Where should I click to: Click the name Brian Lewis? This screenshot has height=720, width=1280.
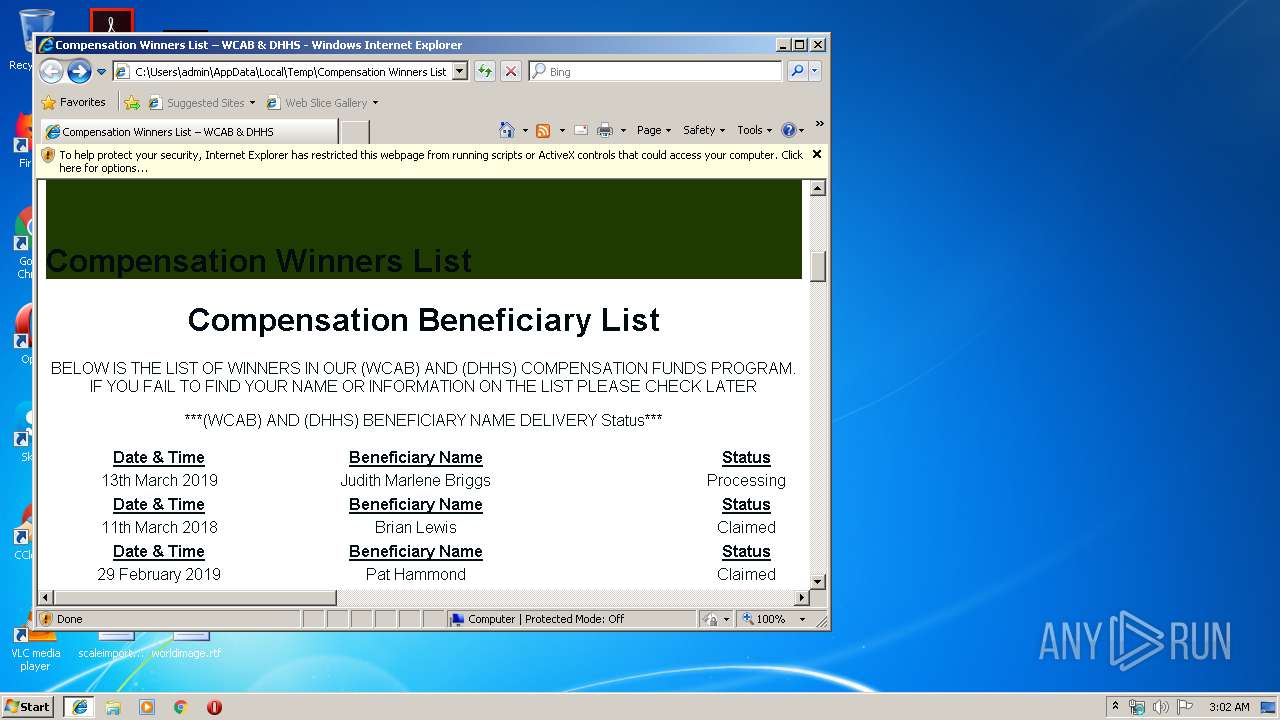coord(415,527)
